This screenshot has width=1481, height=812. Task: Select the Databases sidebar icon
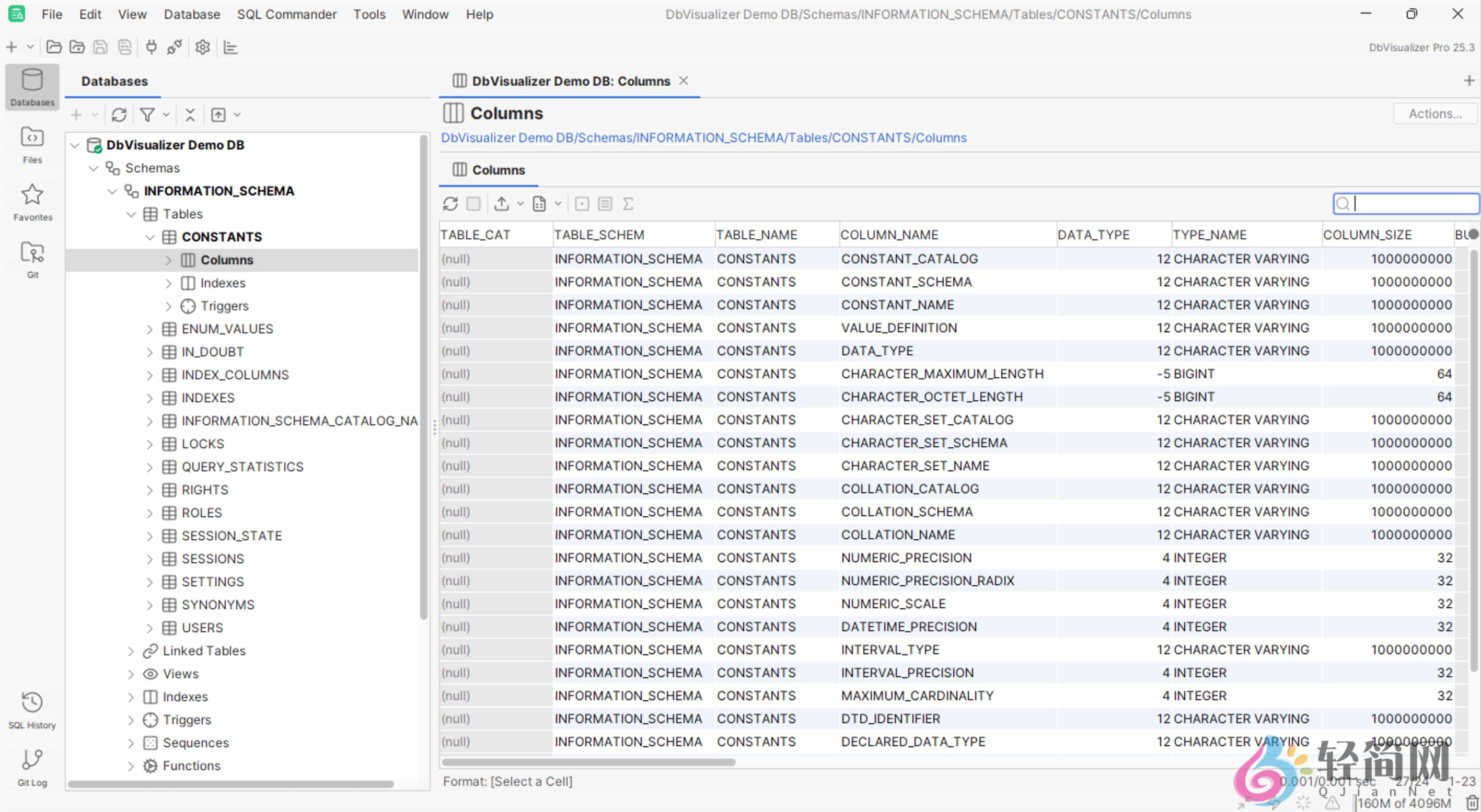(32, 87)
